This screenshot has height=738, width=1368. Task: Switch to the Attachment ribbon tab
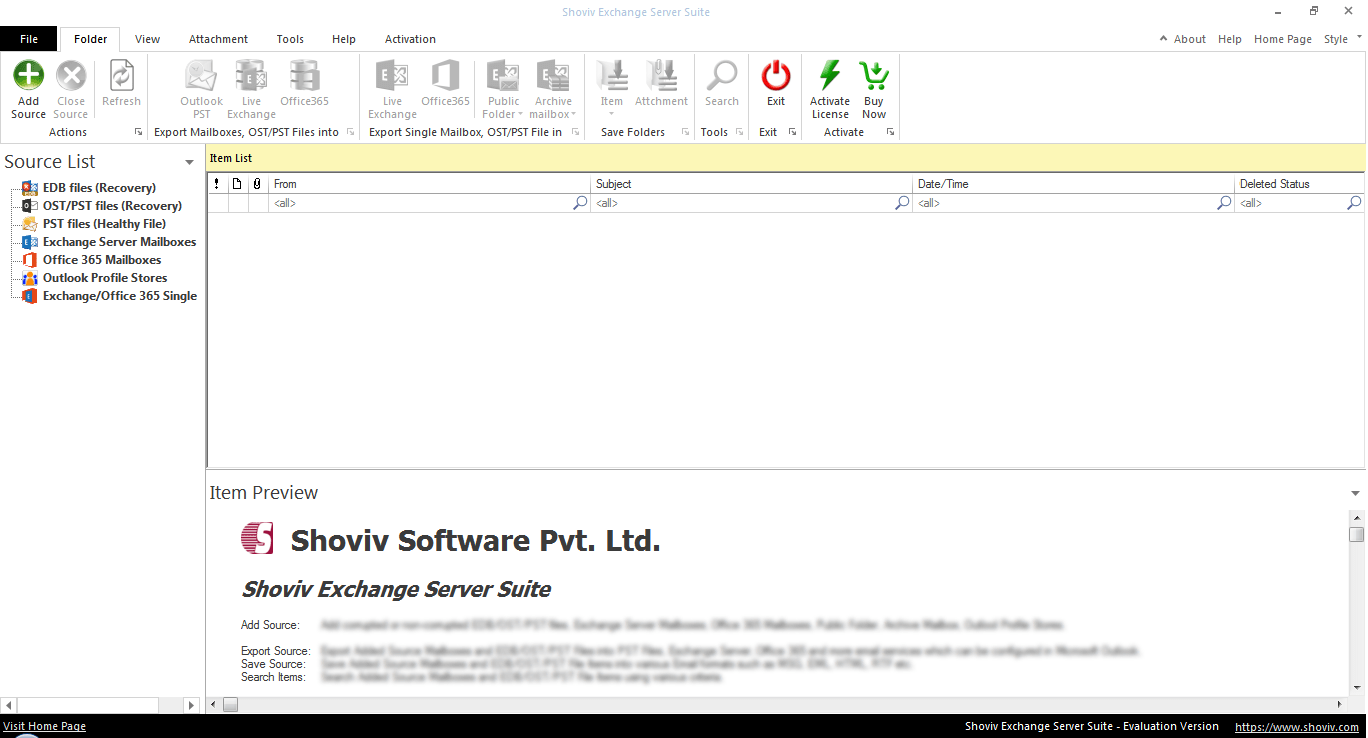click(218, 39)
